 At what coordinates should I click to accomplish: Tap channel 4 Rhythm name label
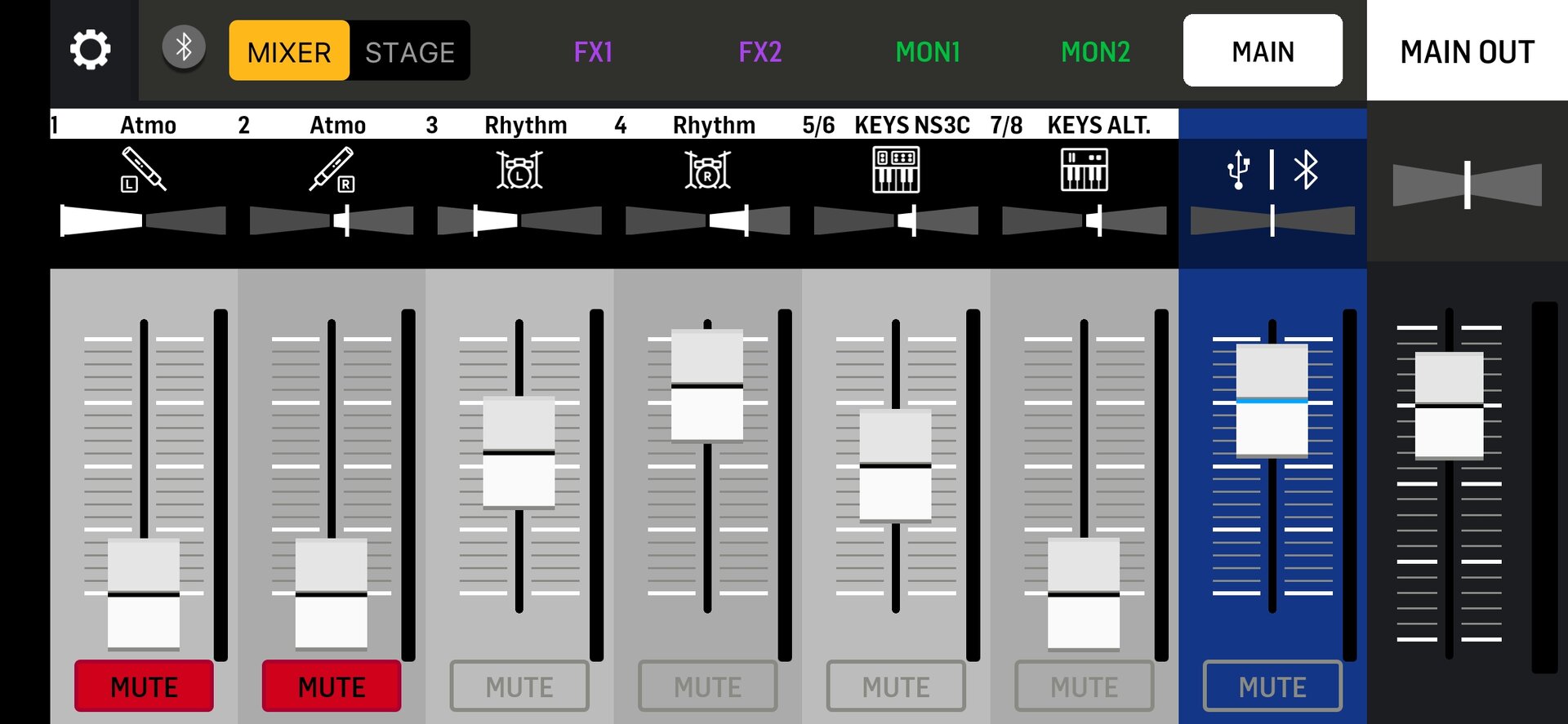coord(714,125)
